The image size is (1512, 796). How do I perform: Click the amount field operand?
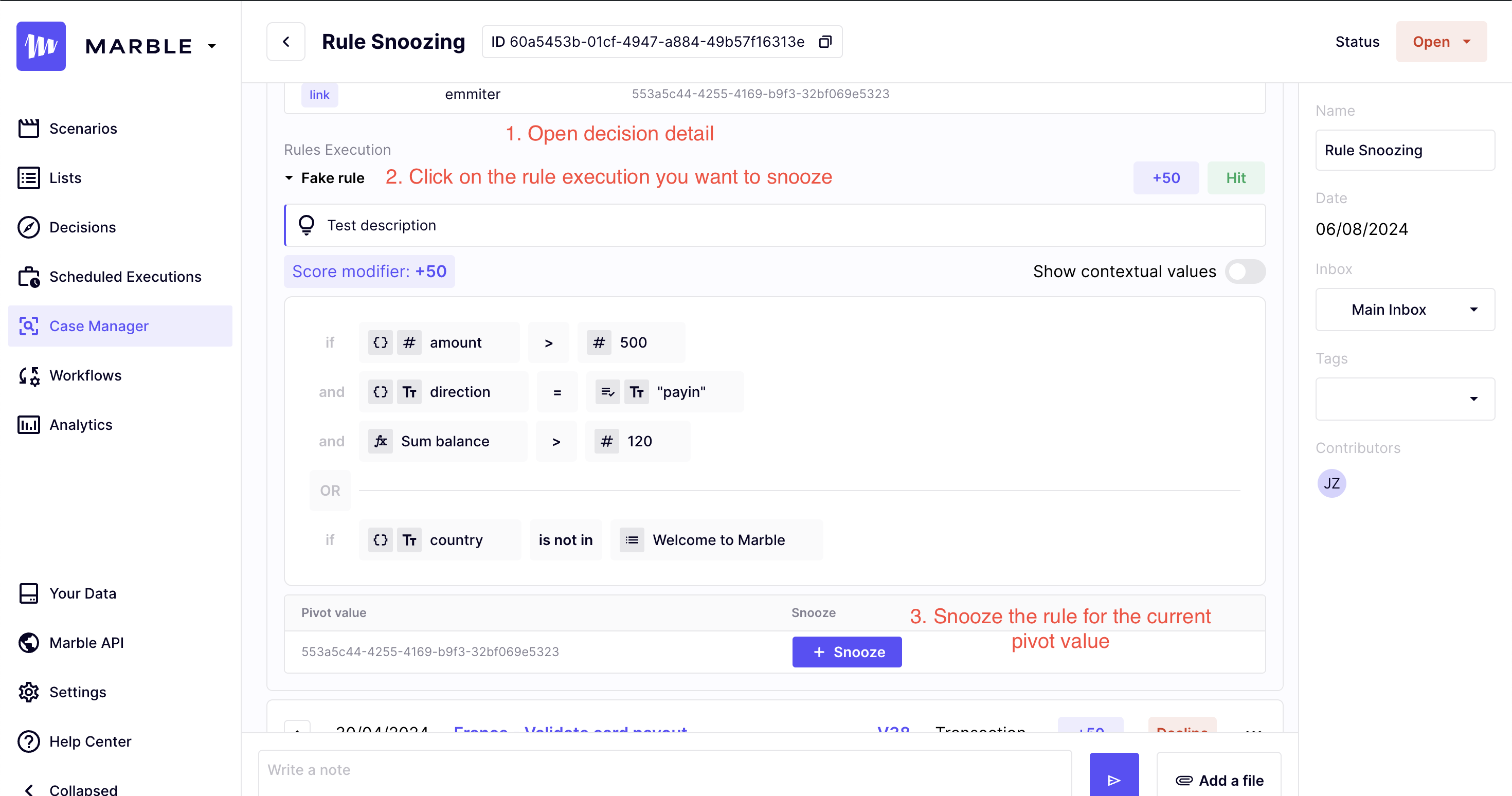439,342
